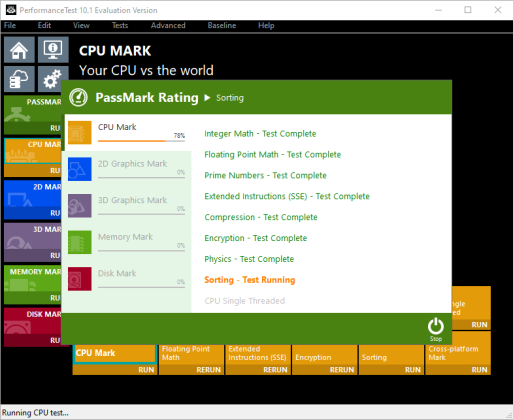
Task: Maximize the PerformanceTest window
Action: (x=468, y=10)
